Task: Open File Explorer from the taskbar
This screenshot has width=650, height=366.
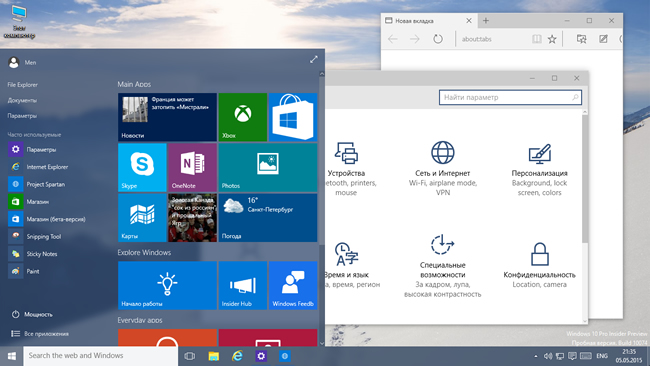Action: [213, 356]
